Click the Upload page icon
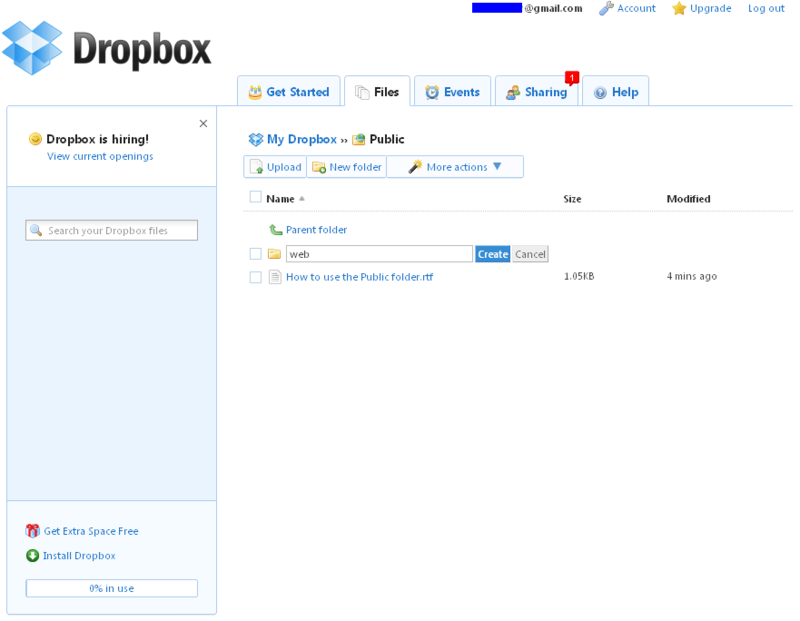Screen dimensions: 800x621 pos(257,167)
